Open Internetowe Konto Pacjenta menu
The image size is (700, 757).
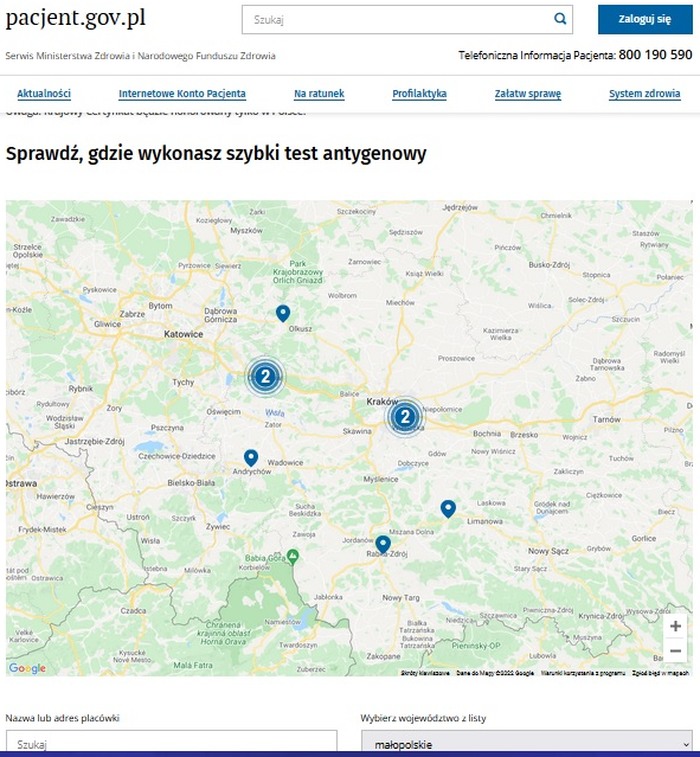click(182, 94)
